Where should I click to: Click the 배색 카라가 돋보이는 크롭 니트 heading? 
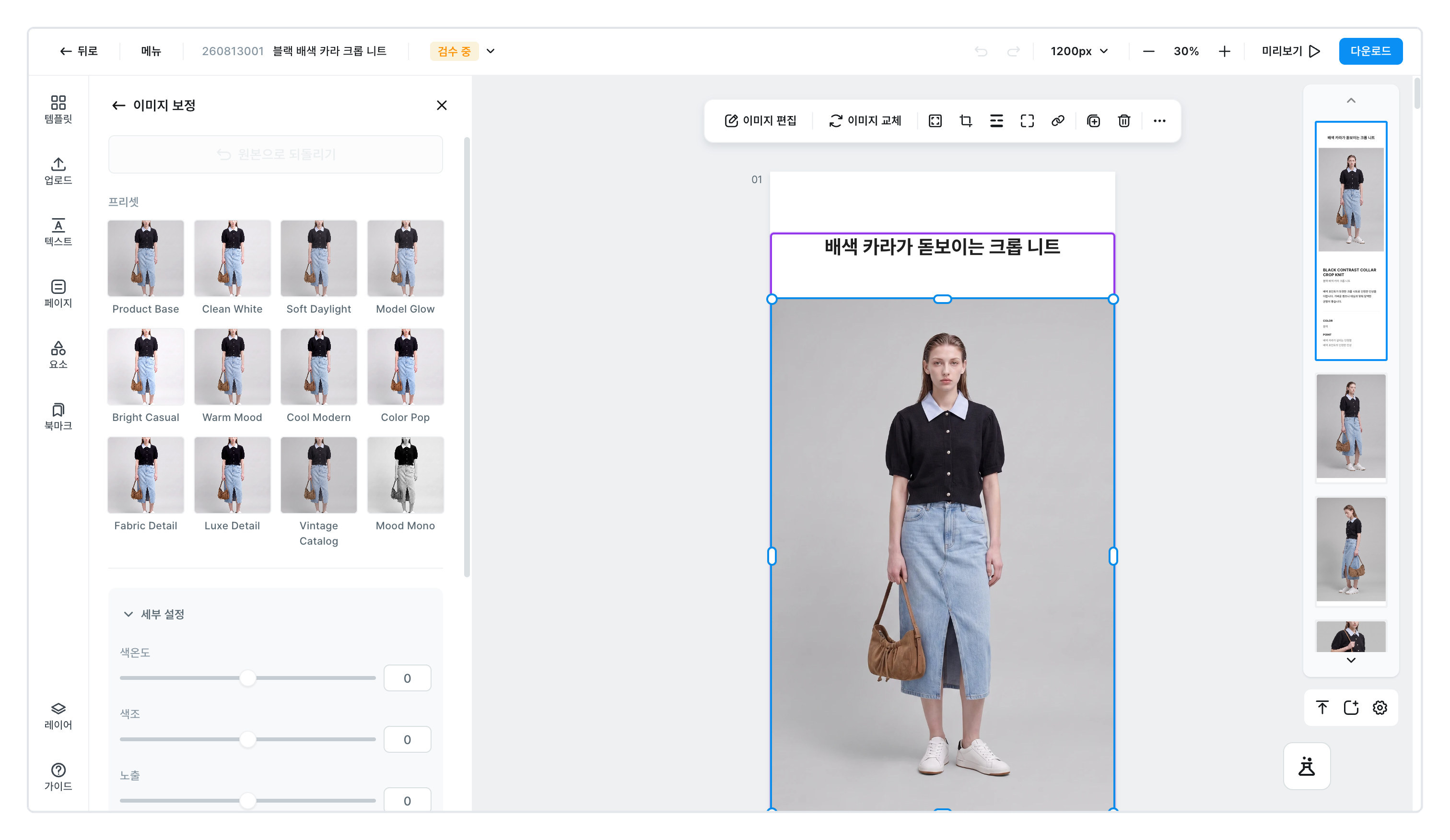click(x=942, y=247)
